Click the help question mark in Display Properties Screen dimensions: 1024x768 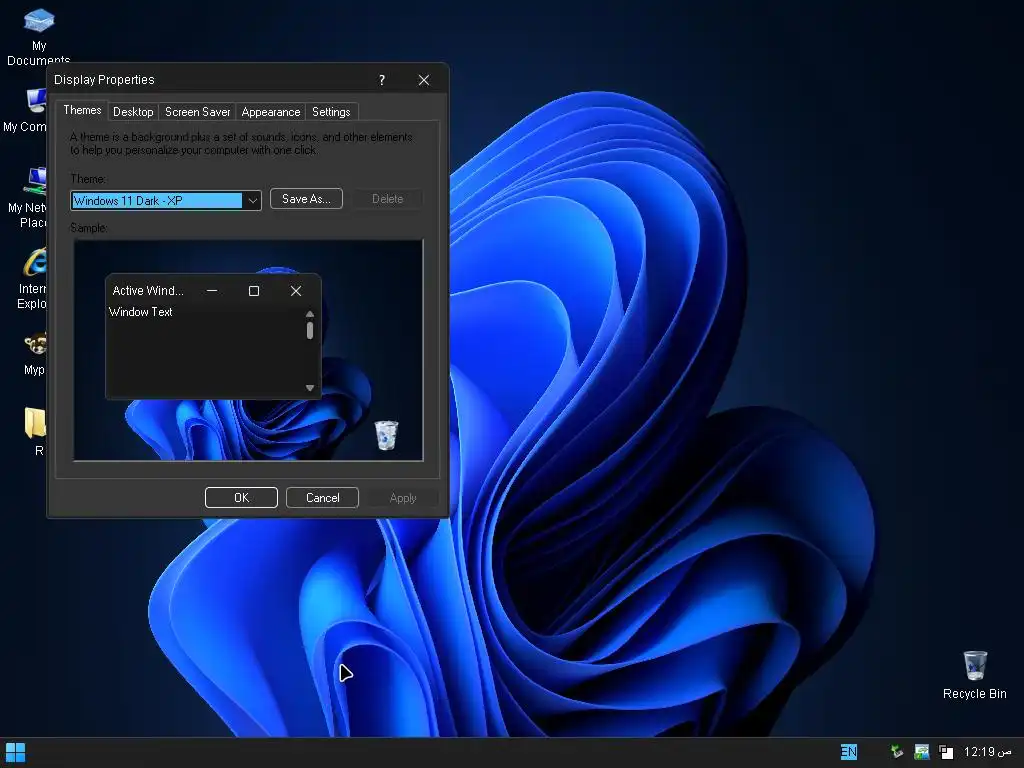382,80
